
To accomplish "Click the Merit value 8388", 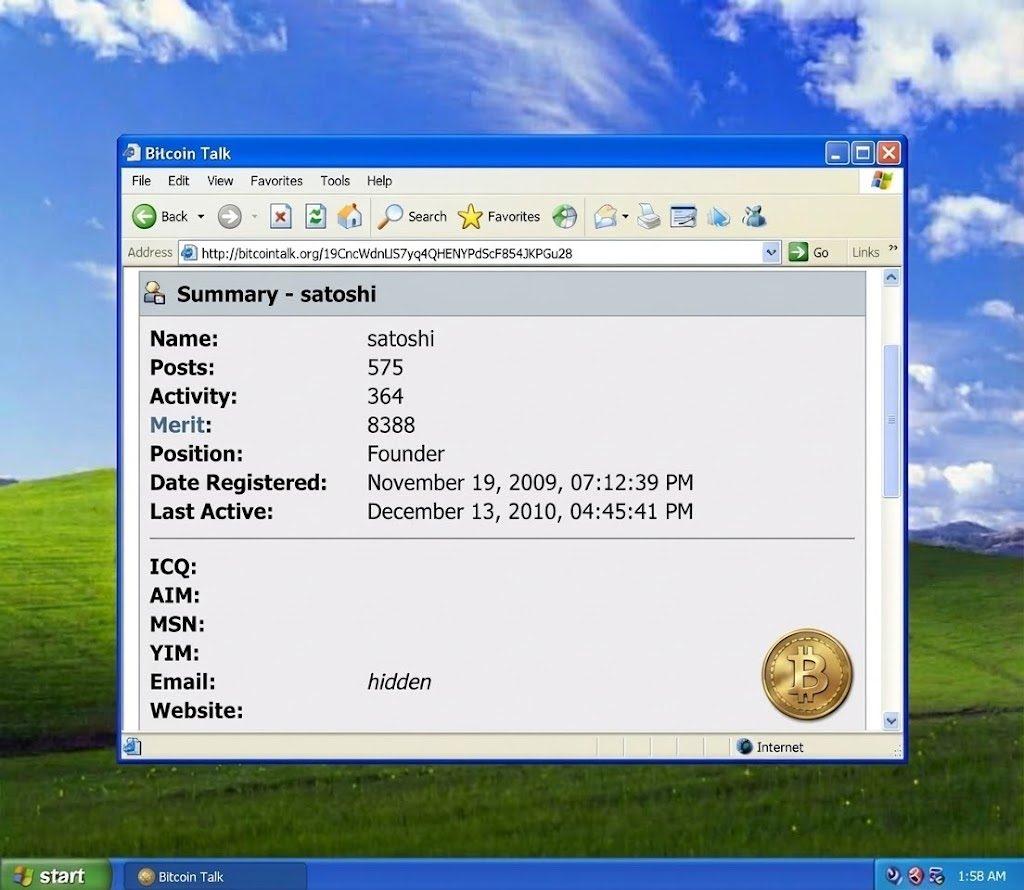I will 391,425.
